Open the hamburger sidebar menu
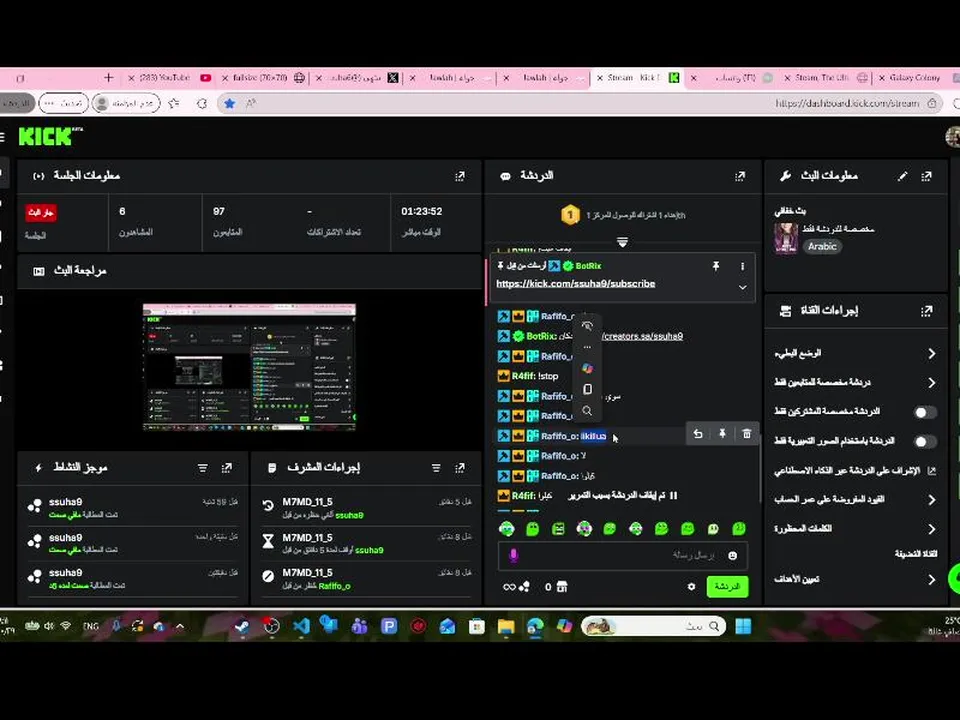 point(2,137)
